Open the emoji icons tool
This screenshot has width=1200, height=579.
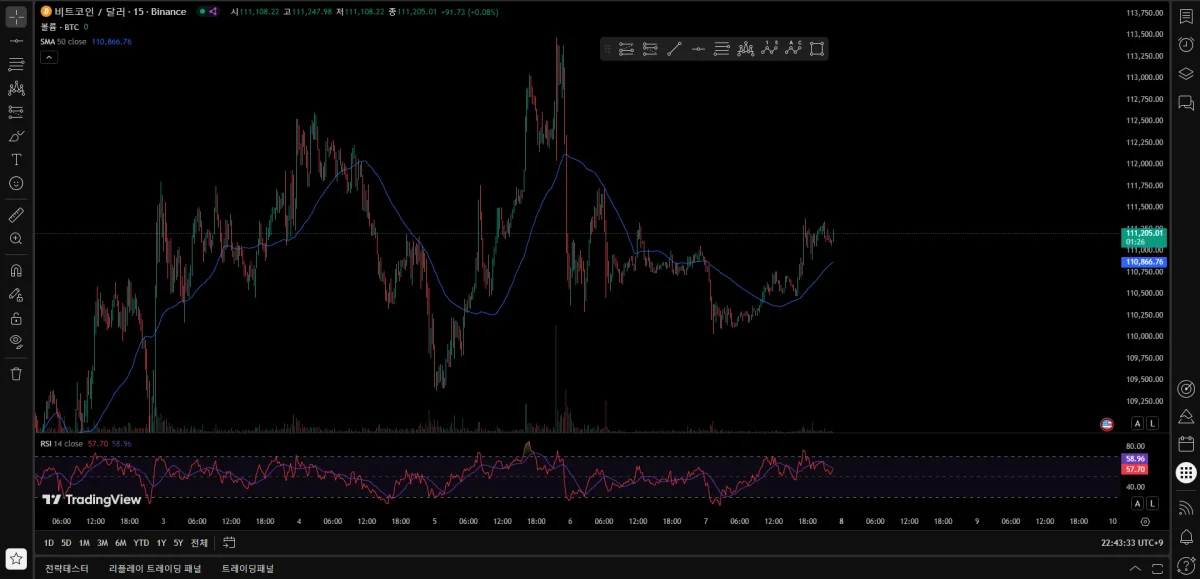[16, 183]
